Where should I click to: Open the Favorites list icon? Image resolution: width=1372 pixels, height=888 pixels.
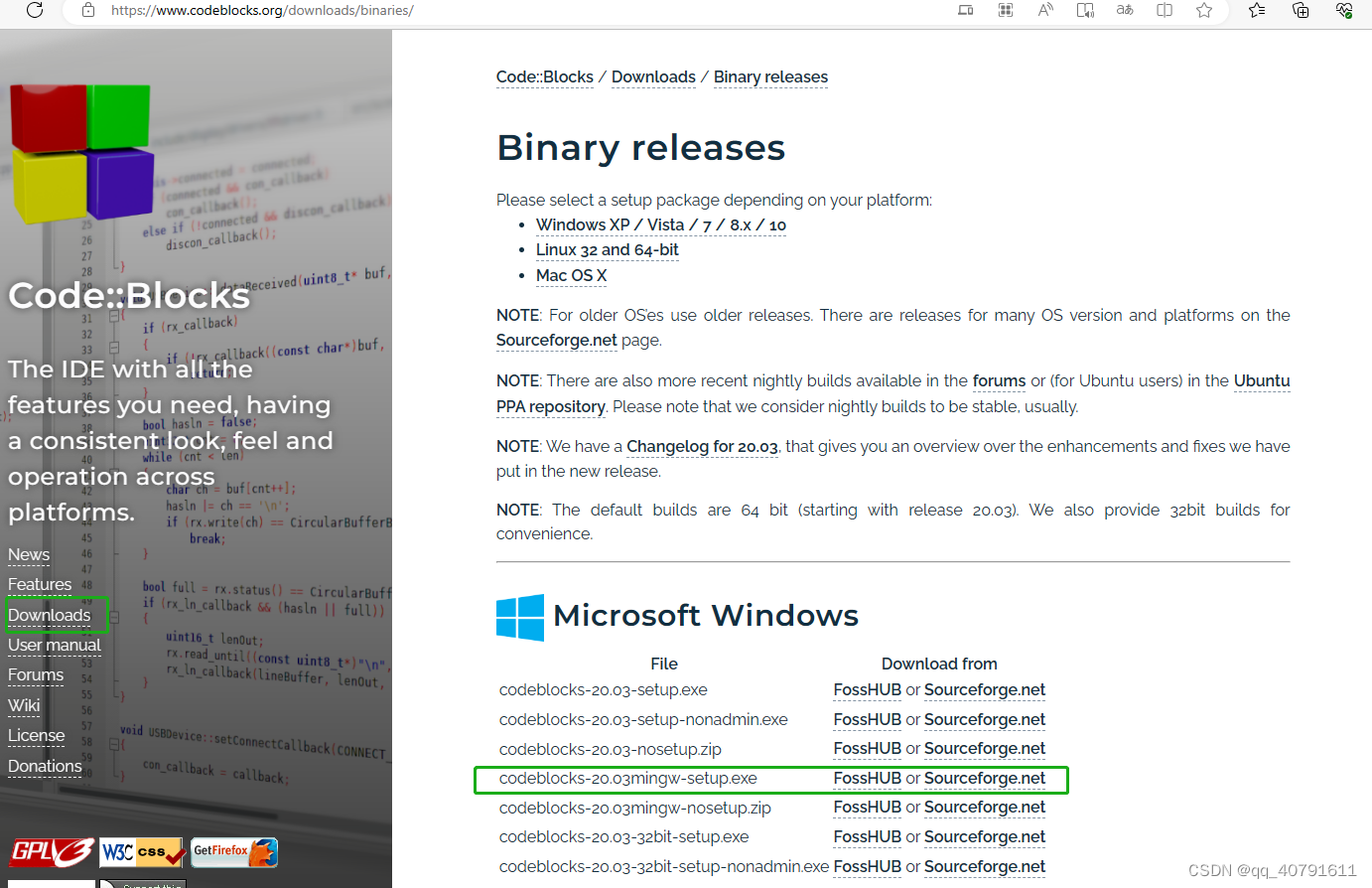[1257, 10]
